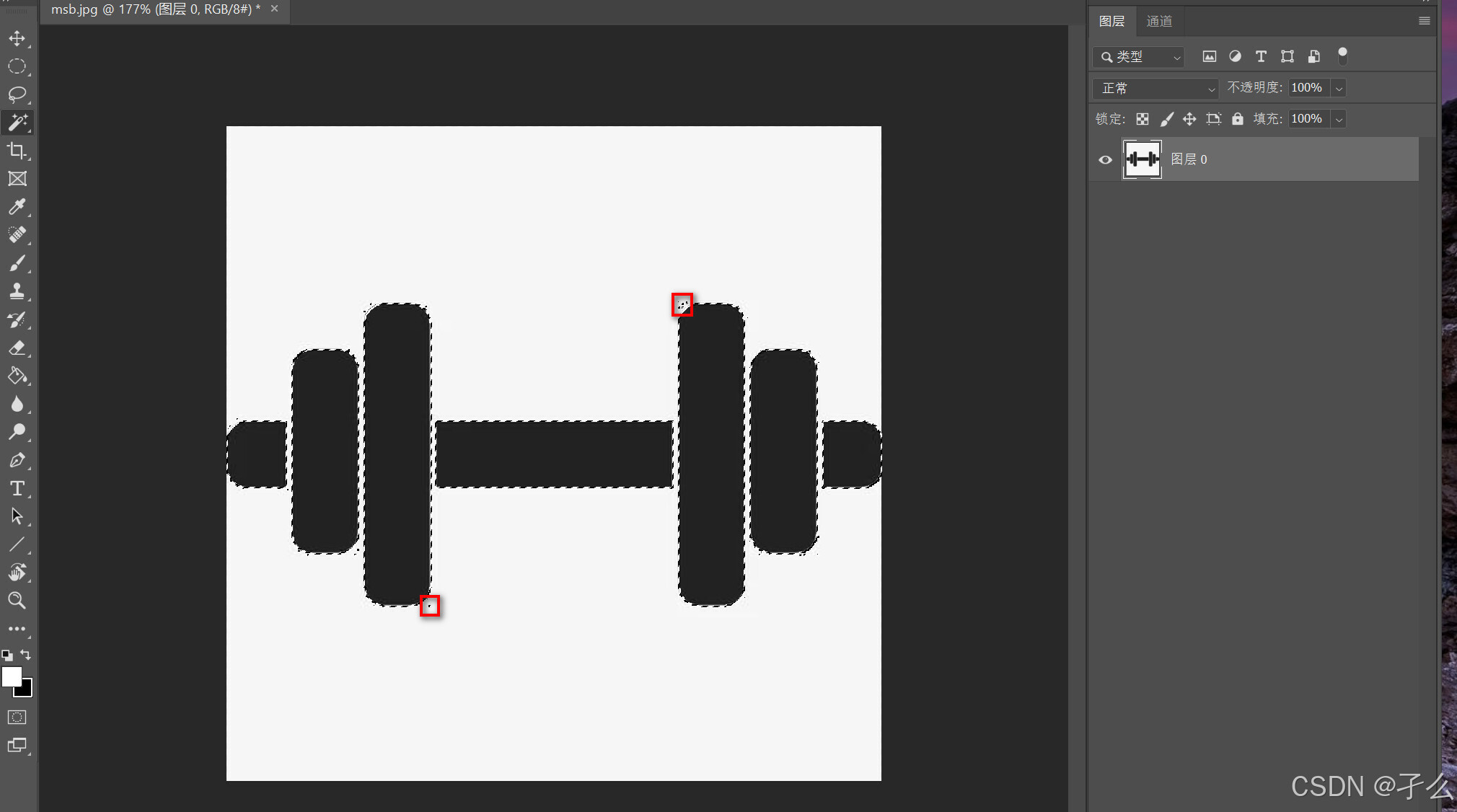Toggle visibility of 图层 0

pos(1105,159)
